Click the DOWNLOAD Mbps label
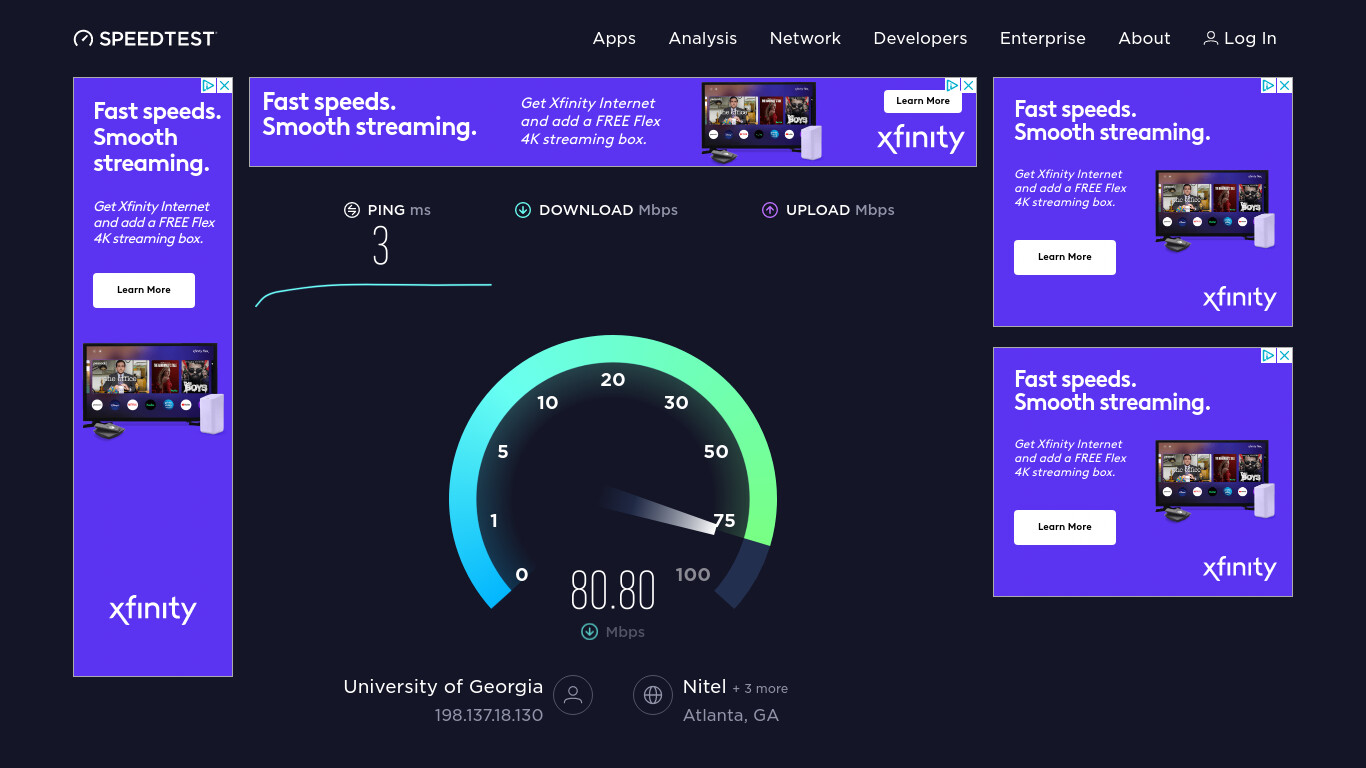This screenshot has height=768, width=1366. (x=608, y=210)
